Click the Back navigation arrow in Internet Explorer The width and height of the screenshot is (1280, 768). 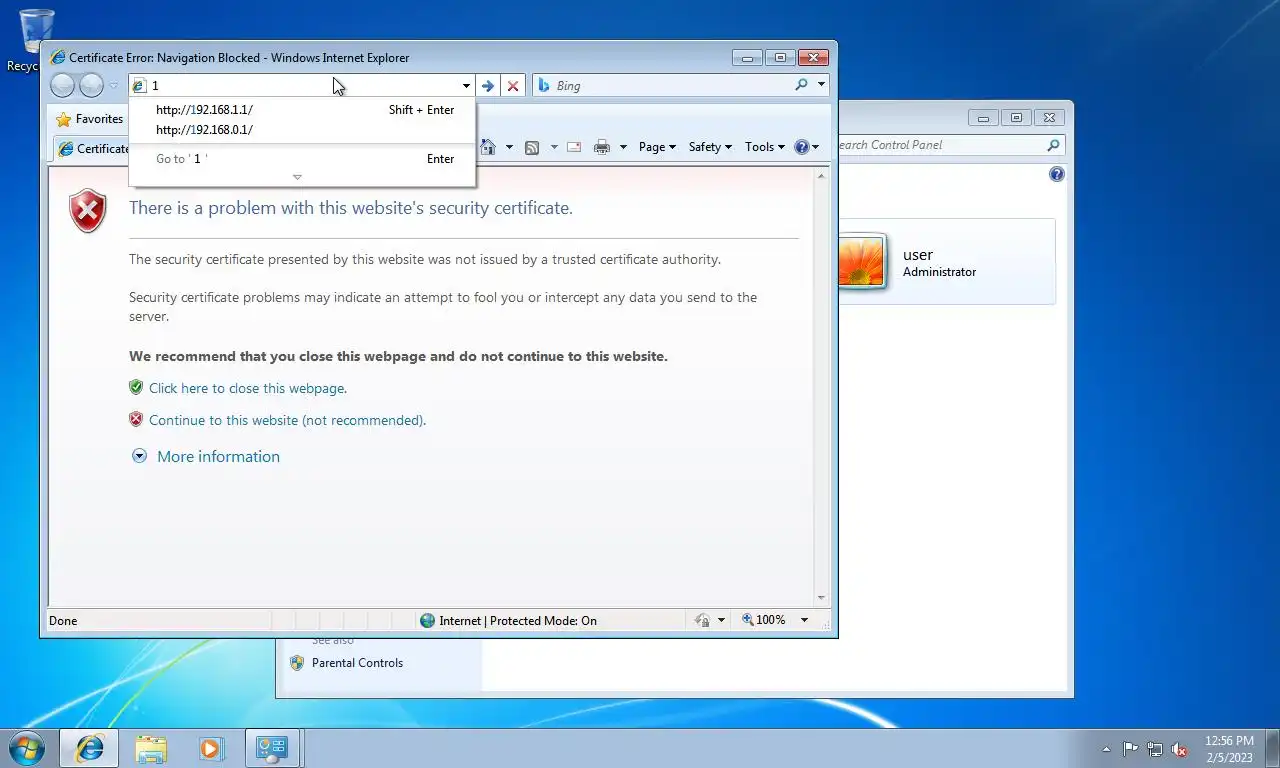[x=62, y=86]
